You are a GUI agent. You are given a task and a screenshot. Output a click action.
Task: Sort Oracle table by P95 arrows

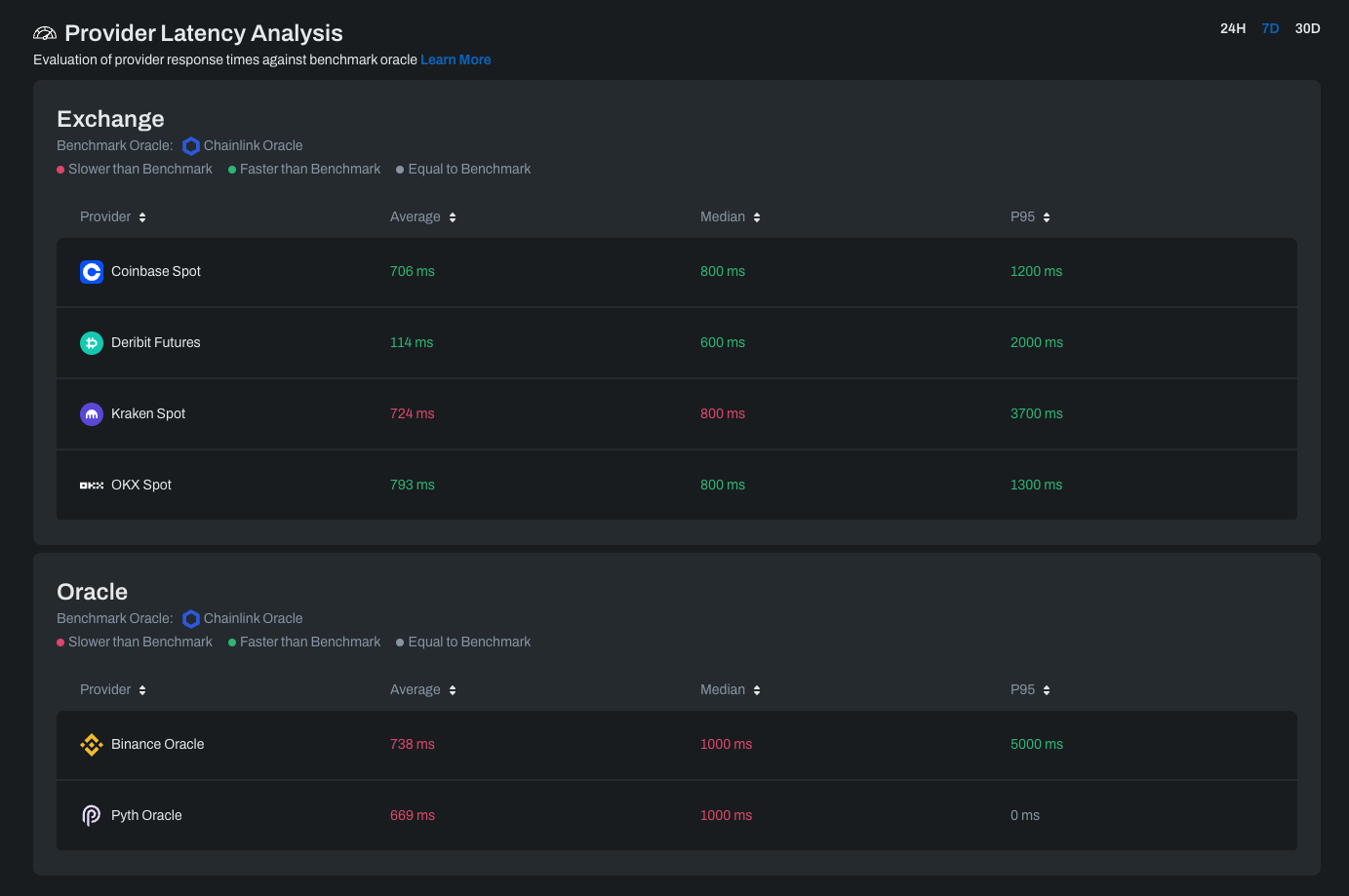coord(1047,690)
